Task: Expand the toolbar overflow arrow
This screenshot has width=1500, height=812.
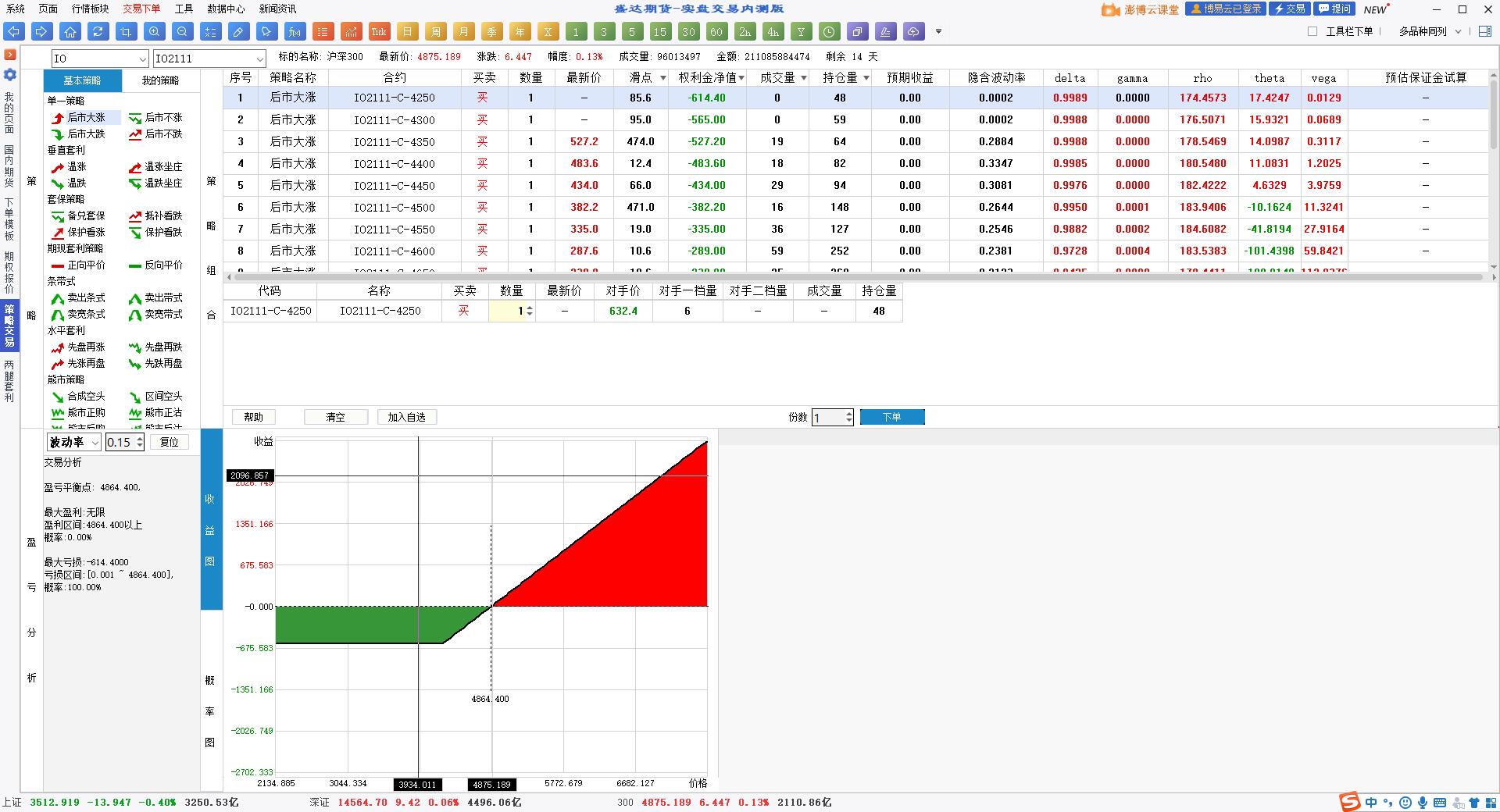Action: [938, 32]
